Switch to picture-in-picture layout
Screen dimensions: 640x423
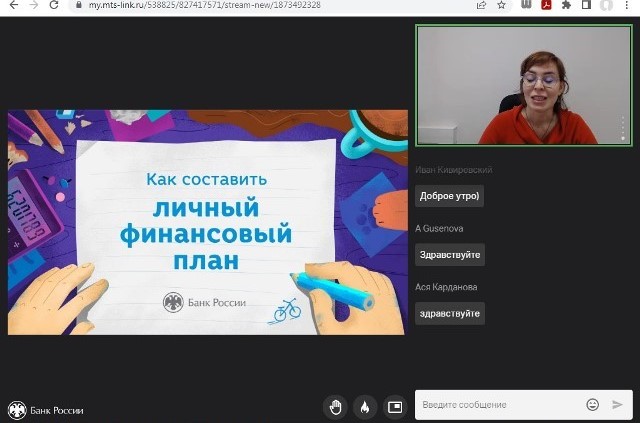click(395, 407)
